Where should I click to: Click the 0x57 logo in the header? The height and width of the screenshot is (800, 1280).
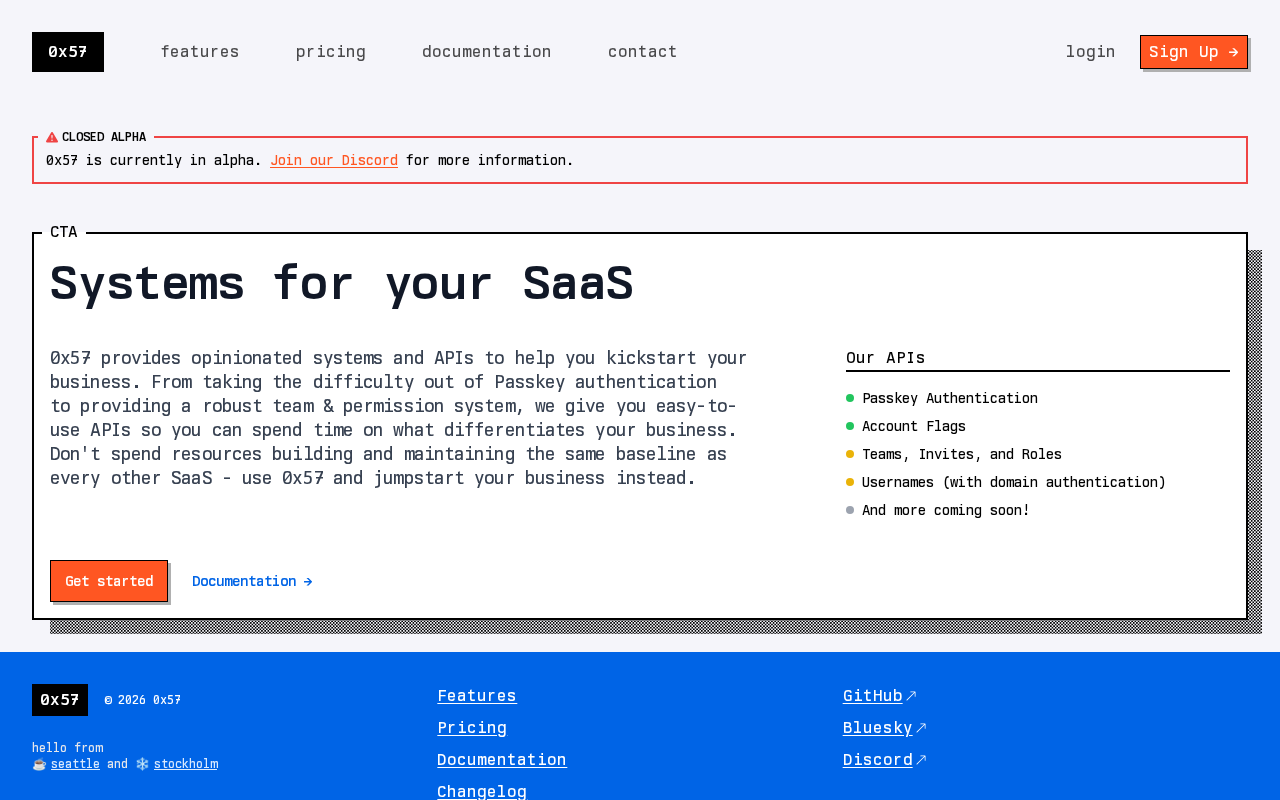[68, 52]
